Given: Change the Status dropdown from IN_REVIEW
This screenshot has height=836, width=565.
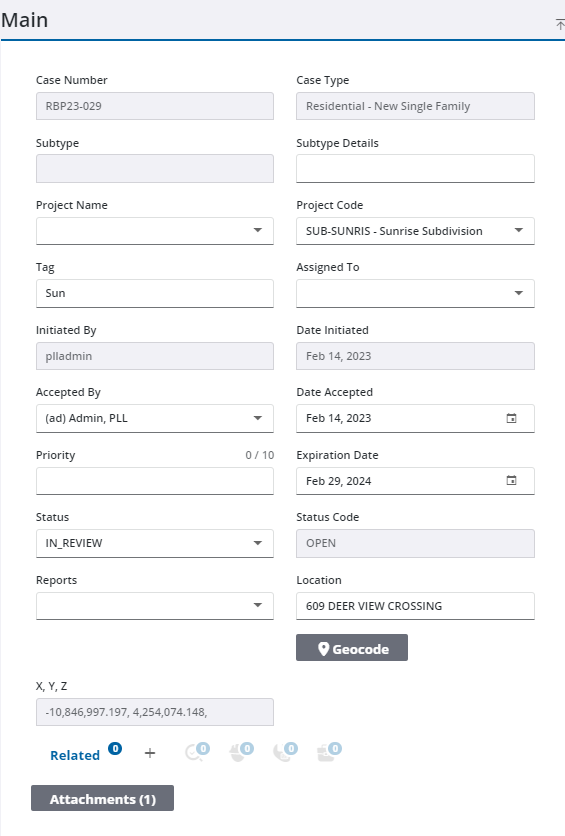Looking at the screenshot, I should tap(155, 543).
